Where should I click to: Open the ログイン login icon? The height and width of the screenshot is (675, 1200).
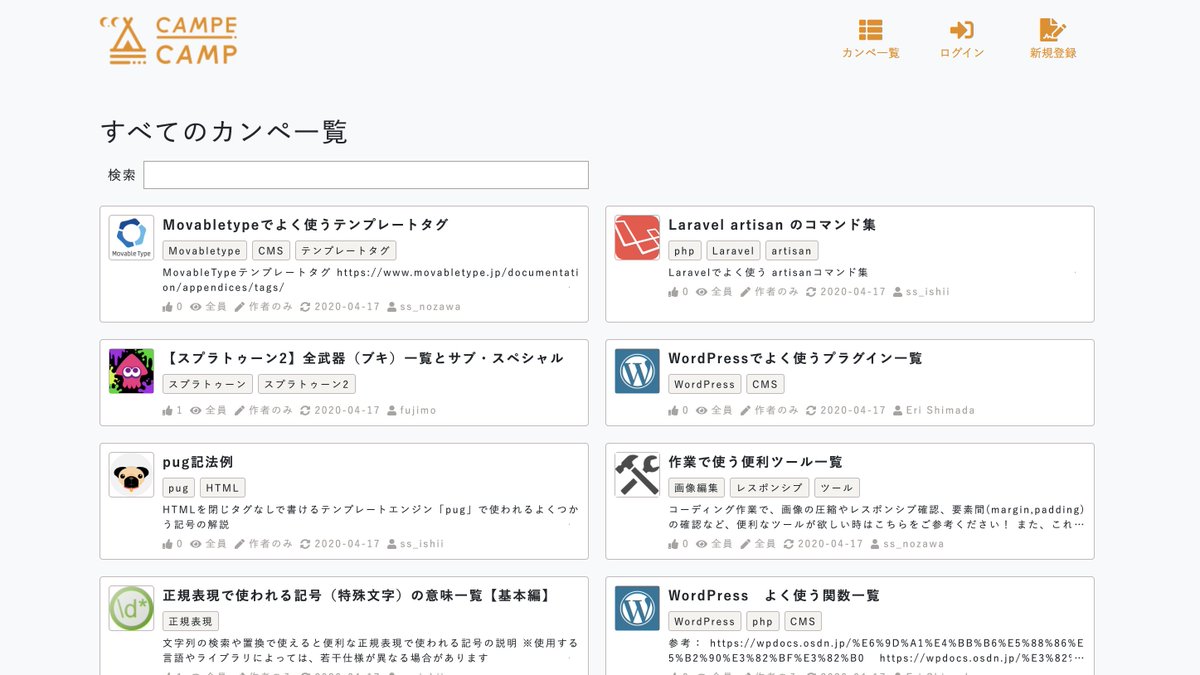click(x=962, y=30)
